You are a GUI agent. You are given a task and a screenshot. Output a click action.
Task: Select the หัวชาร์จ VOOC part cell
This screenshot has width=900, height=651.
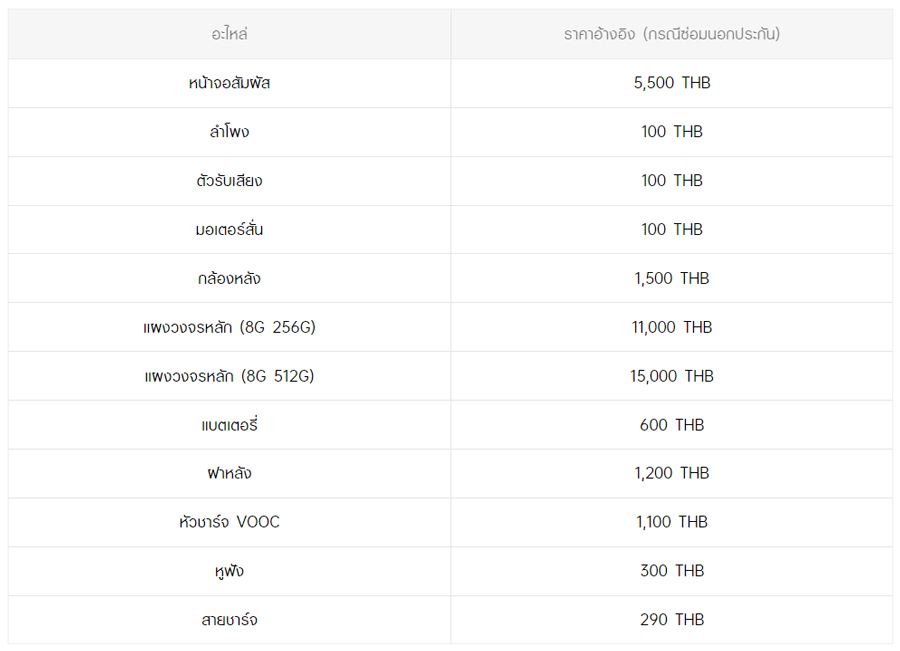click(229, 522)
